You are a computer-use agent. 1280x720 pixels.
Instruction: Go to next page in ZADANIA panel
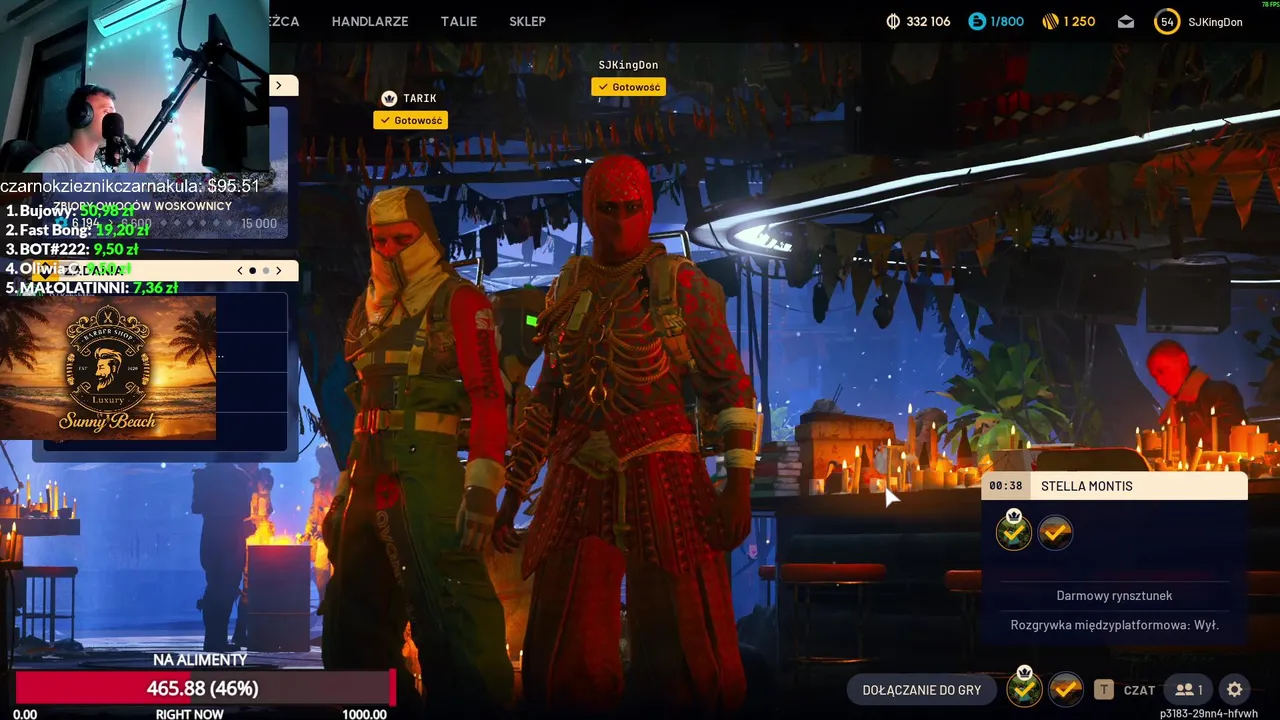279,270
